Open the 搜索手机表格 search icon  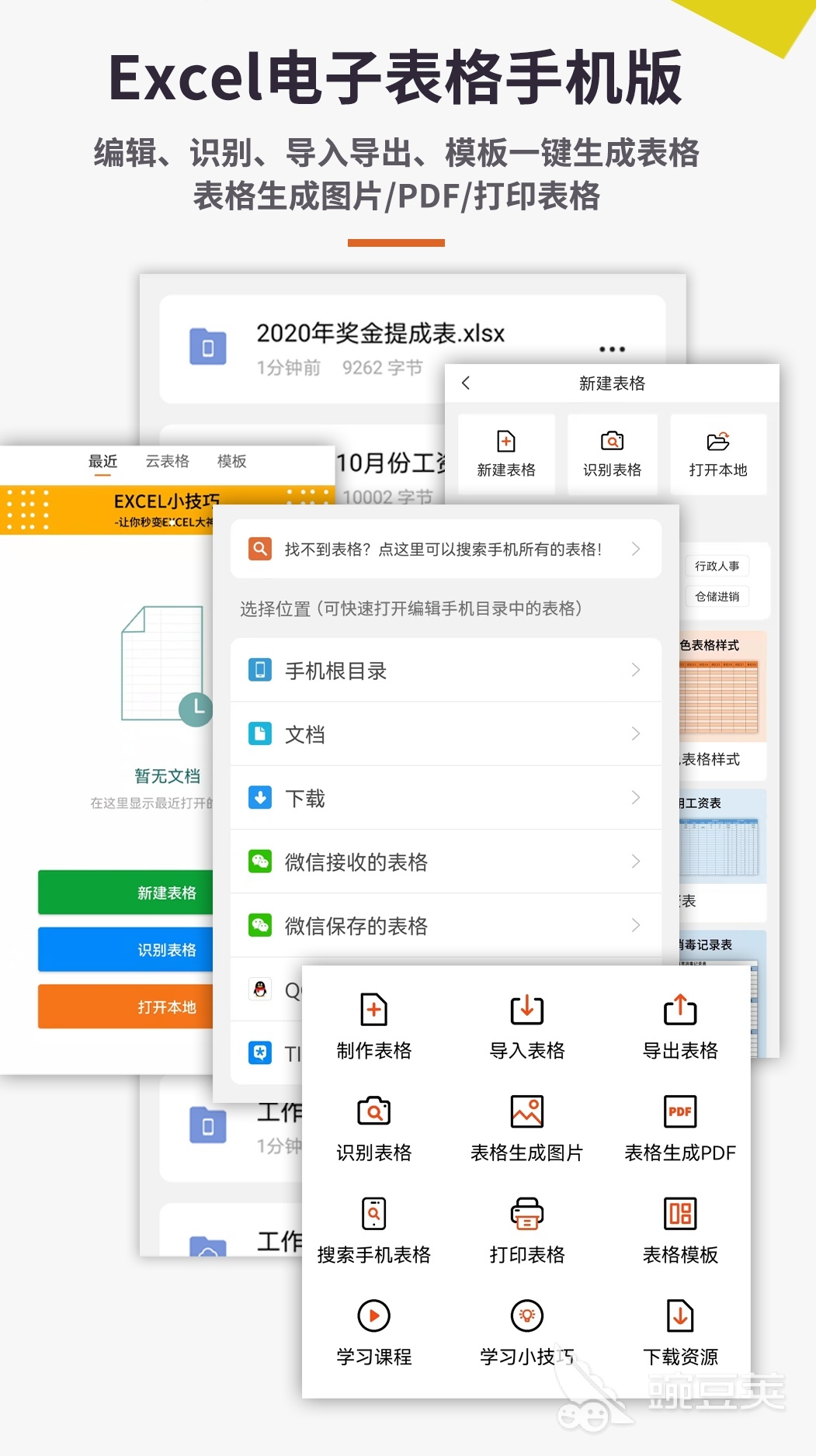point(373,1214)
